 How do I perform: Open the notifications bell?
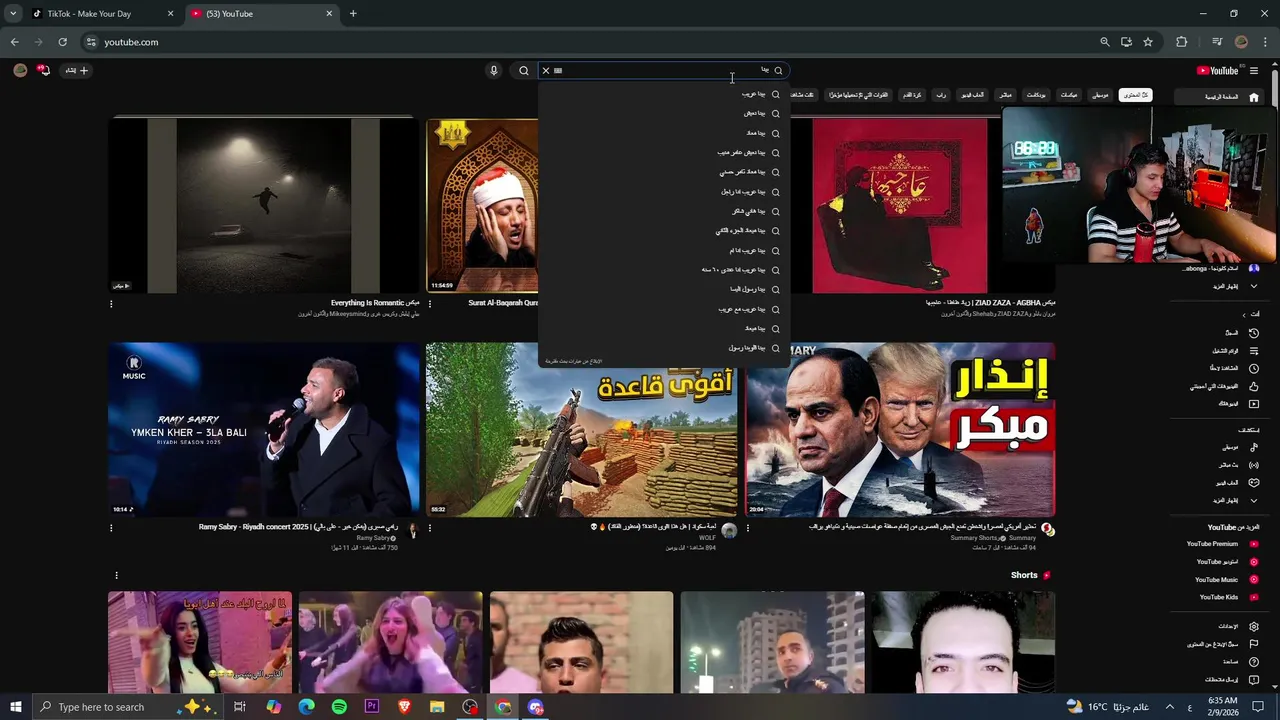[43, 70]
